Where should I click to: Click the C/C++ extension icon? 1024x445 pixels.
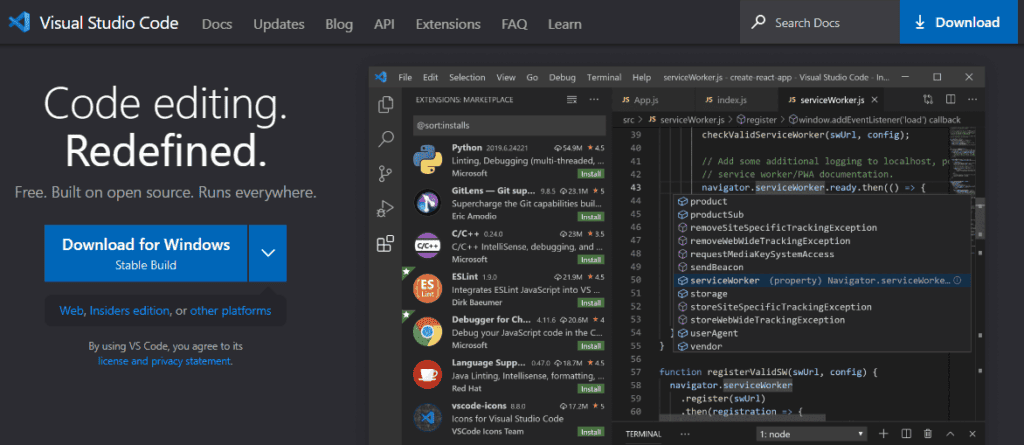point(428,246)
